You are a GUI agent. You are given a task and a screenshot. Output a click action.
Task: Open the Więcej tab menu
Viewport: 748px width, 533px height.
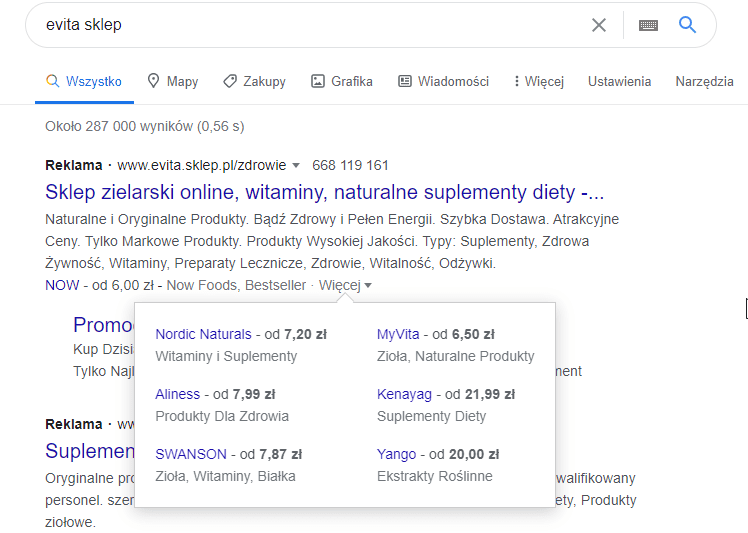pos(539,82)
